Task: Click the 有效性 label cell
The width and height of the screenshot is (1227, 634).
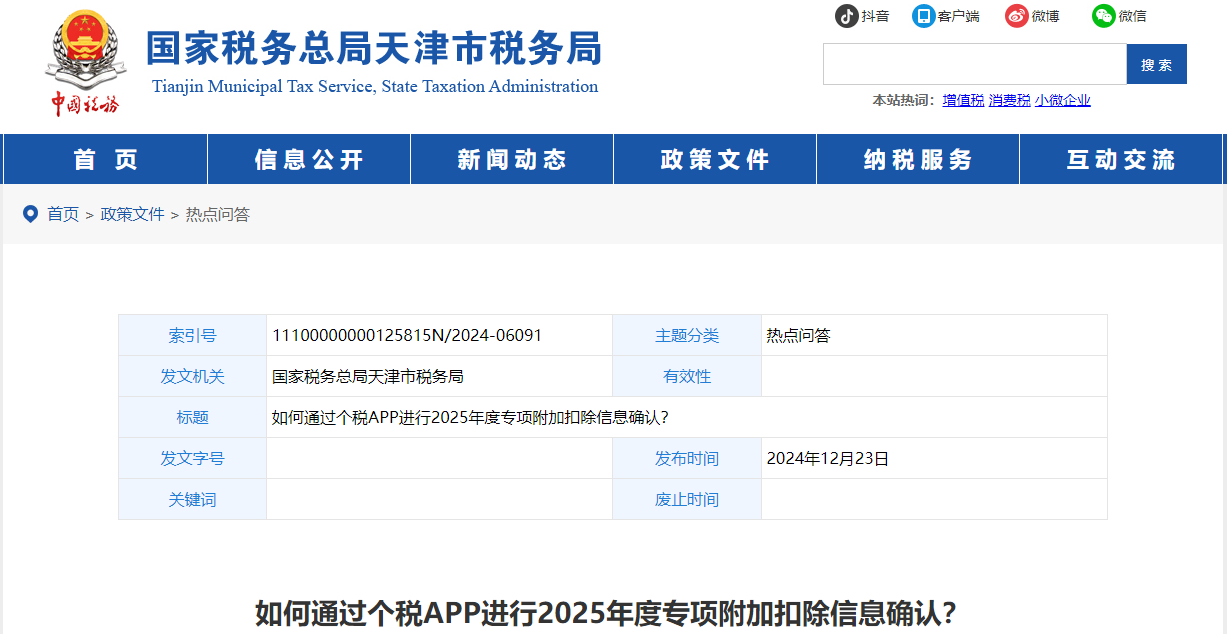Action: [687, 377]
